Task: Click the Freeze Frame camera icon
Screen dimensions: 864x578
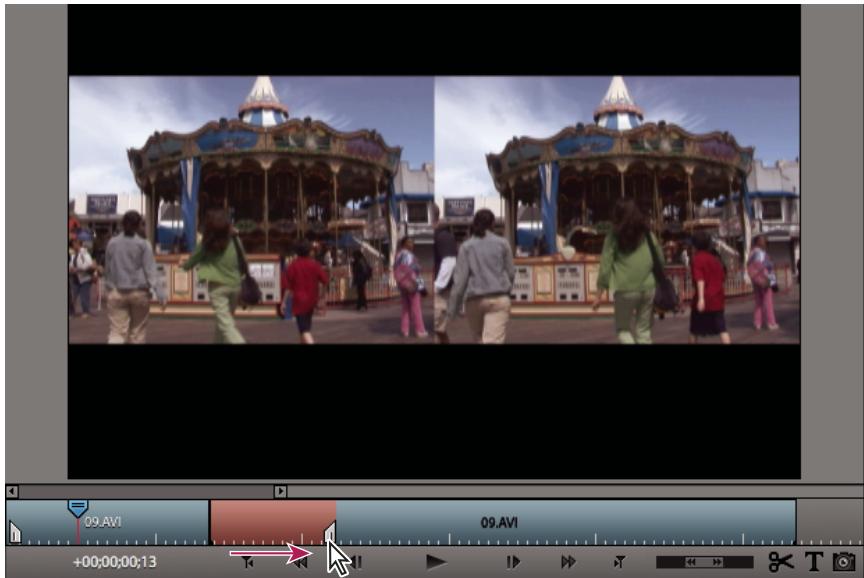Action: [843, 562]
